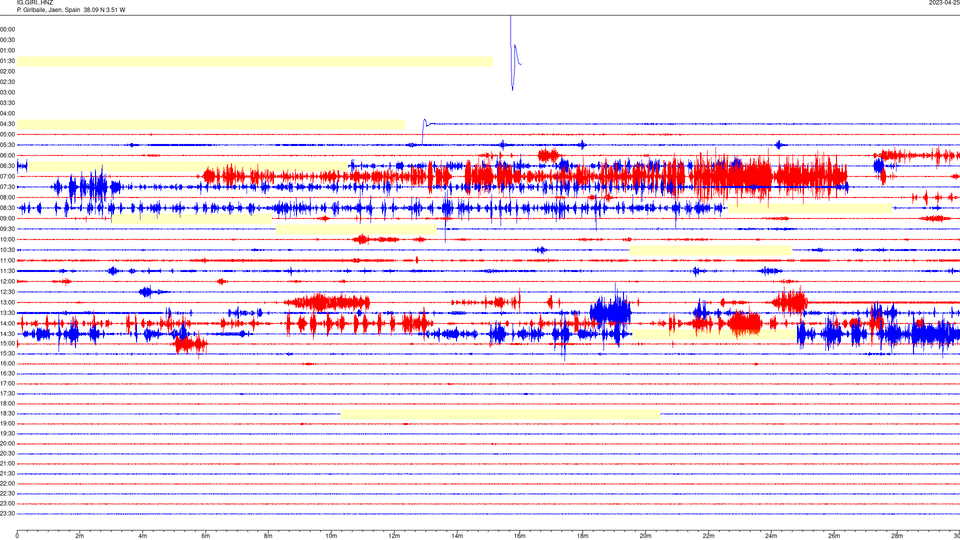Viewport: 960px width, 540px height.
Task: Pick the yellow data-gap bar on the 10:30 row
Action: coord(711,250)
